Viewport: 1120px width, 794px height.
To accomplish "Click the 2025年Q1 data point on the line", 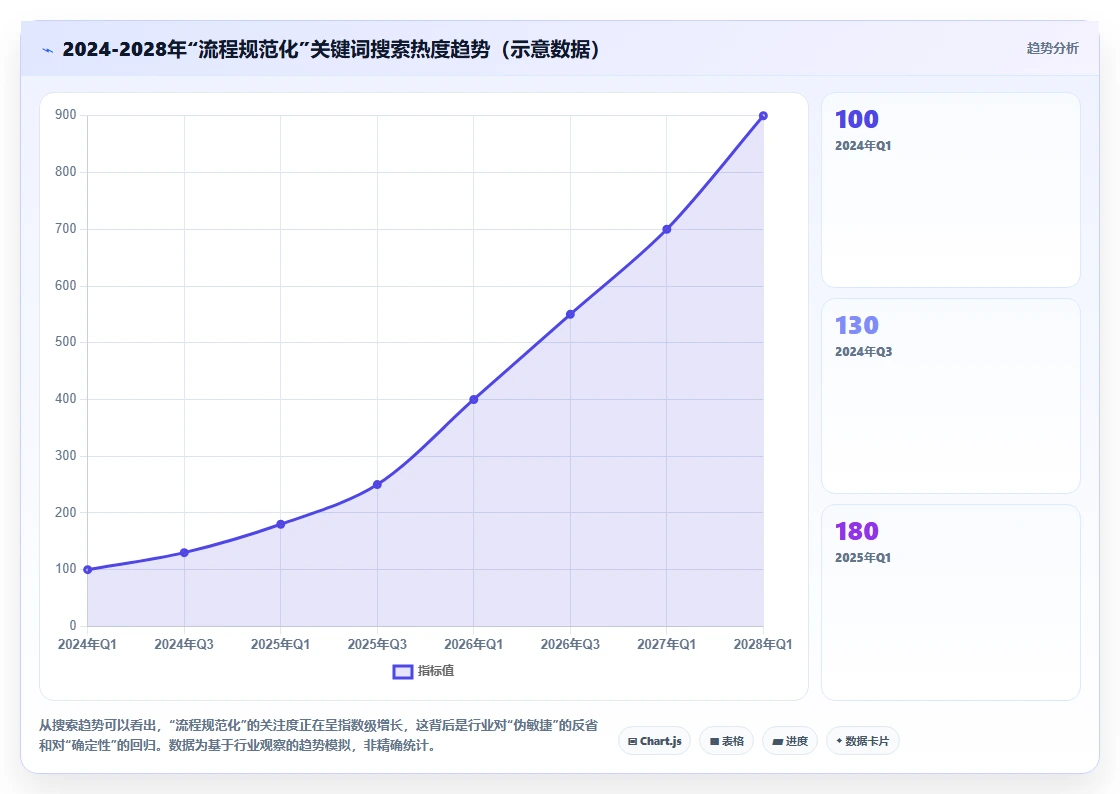I will click(281, 524).
